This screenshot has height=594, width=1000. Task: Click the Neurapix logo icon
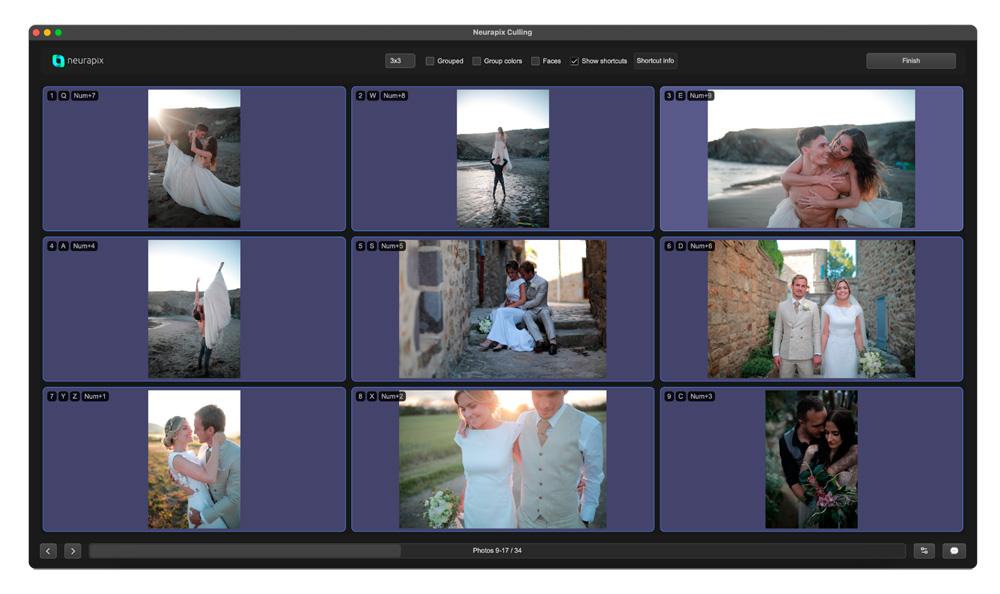coord(58,61)
